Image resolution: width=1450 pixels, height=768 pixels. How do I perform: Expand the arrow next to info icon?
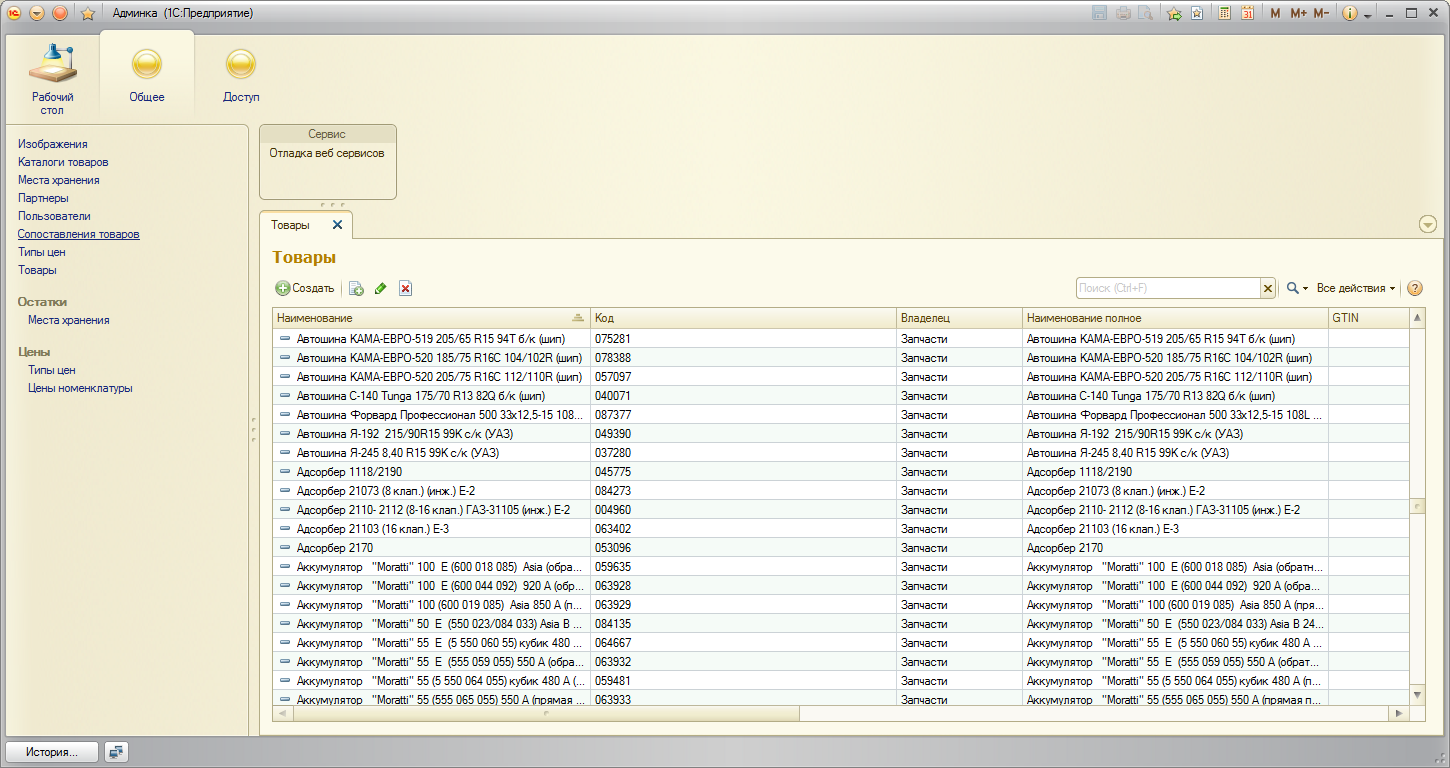pyautogui.click(x=1367, y=14)
